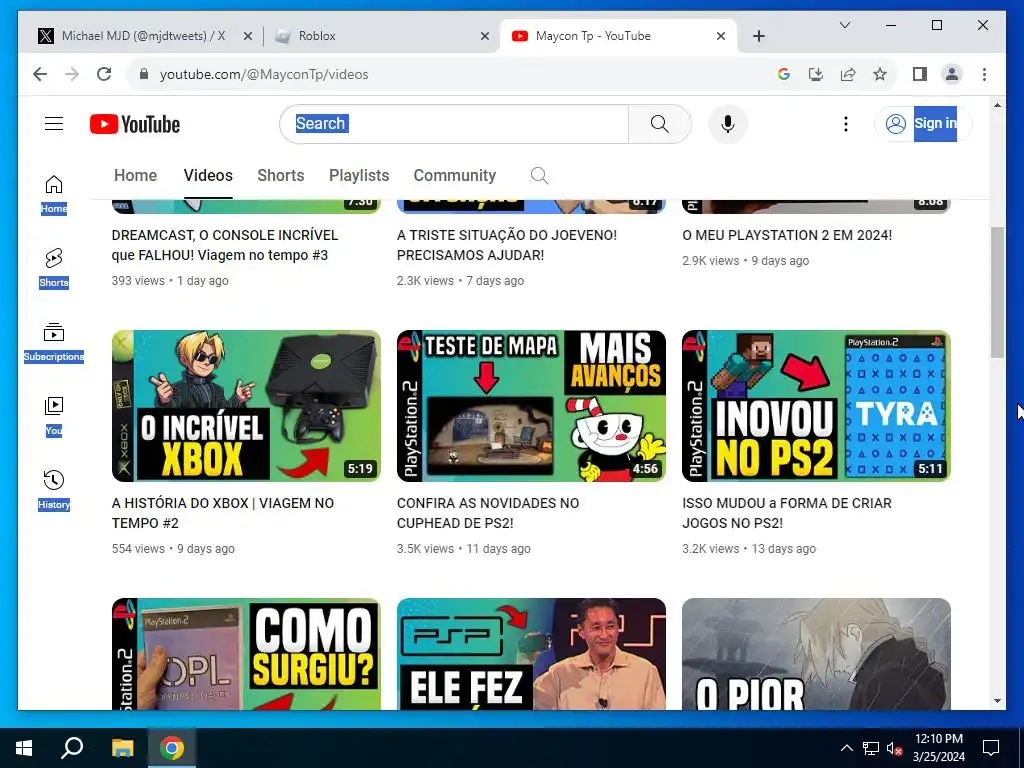Screen dimensions: 1024x768
Task: Open the network tray icon
Action: point(871,748)
